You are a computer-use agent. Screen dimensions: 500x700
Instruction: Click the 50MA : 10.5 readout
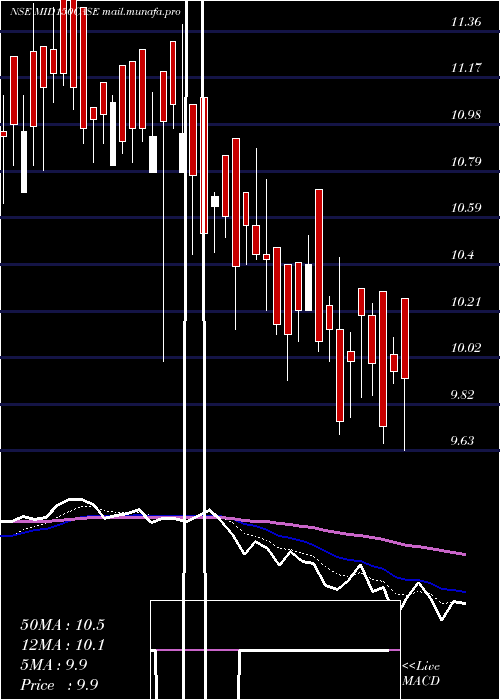coord(62,625)
